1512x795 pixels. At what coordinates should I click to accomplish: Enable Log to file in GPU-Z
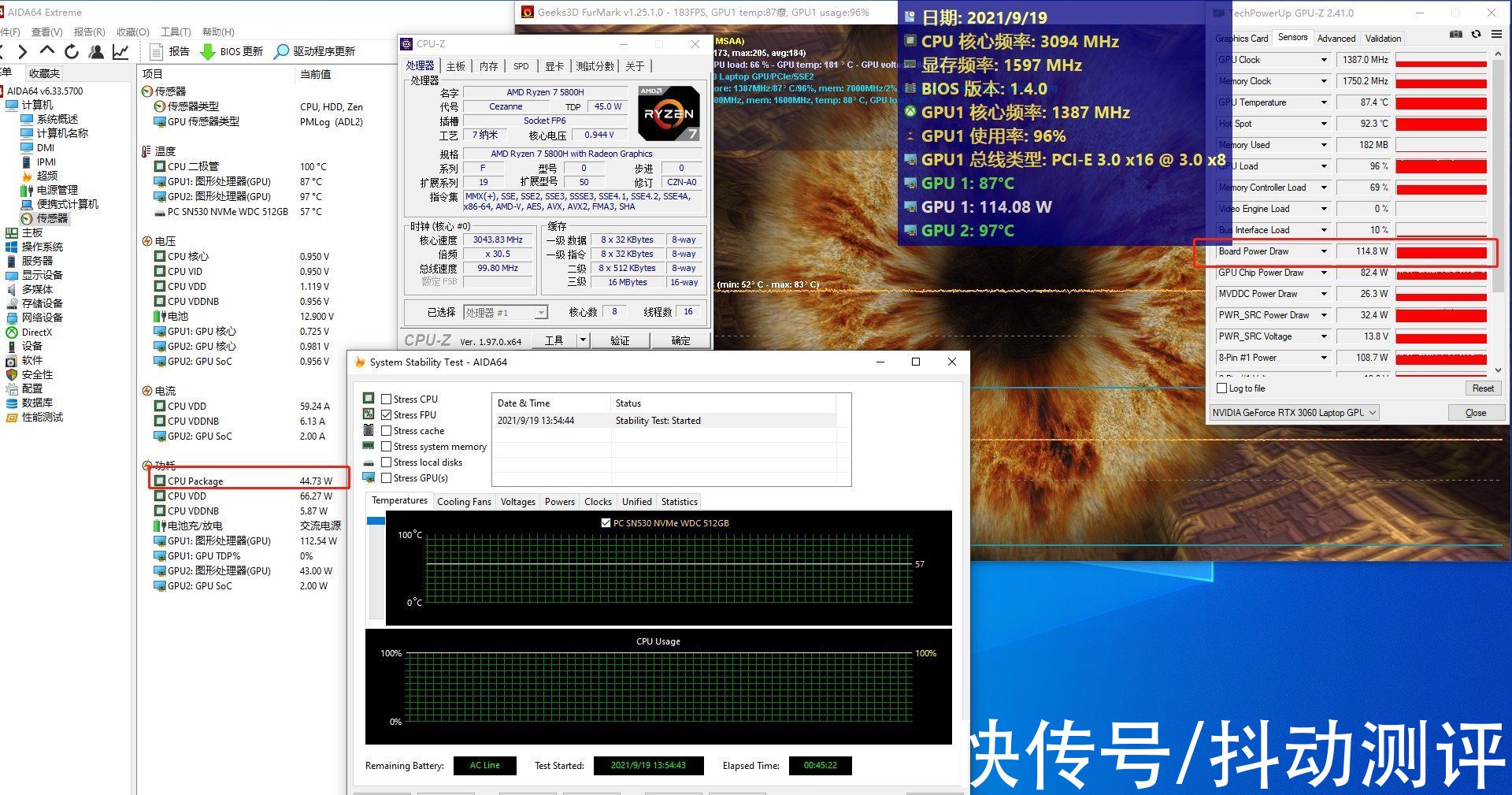click(1222, 388)
